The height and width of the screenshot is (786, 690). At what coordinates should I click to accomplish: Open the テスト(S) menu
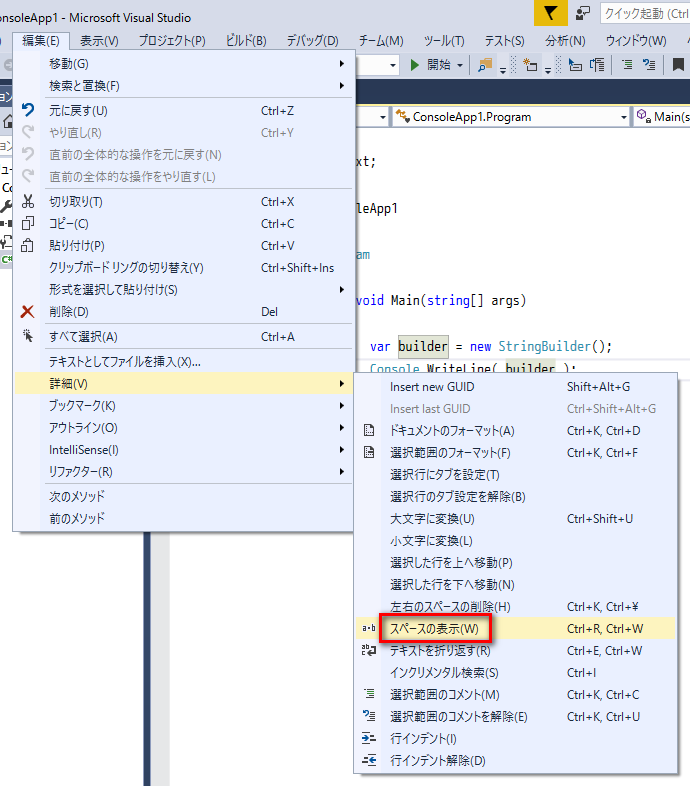point(504,41)
